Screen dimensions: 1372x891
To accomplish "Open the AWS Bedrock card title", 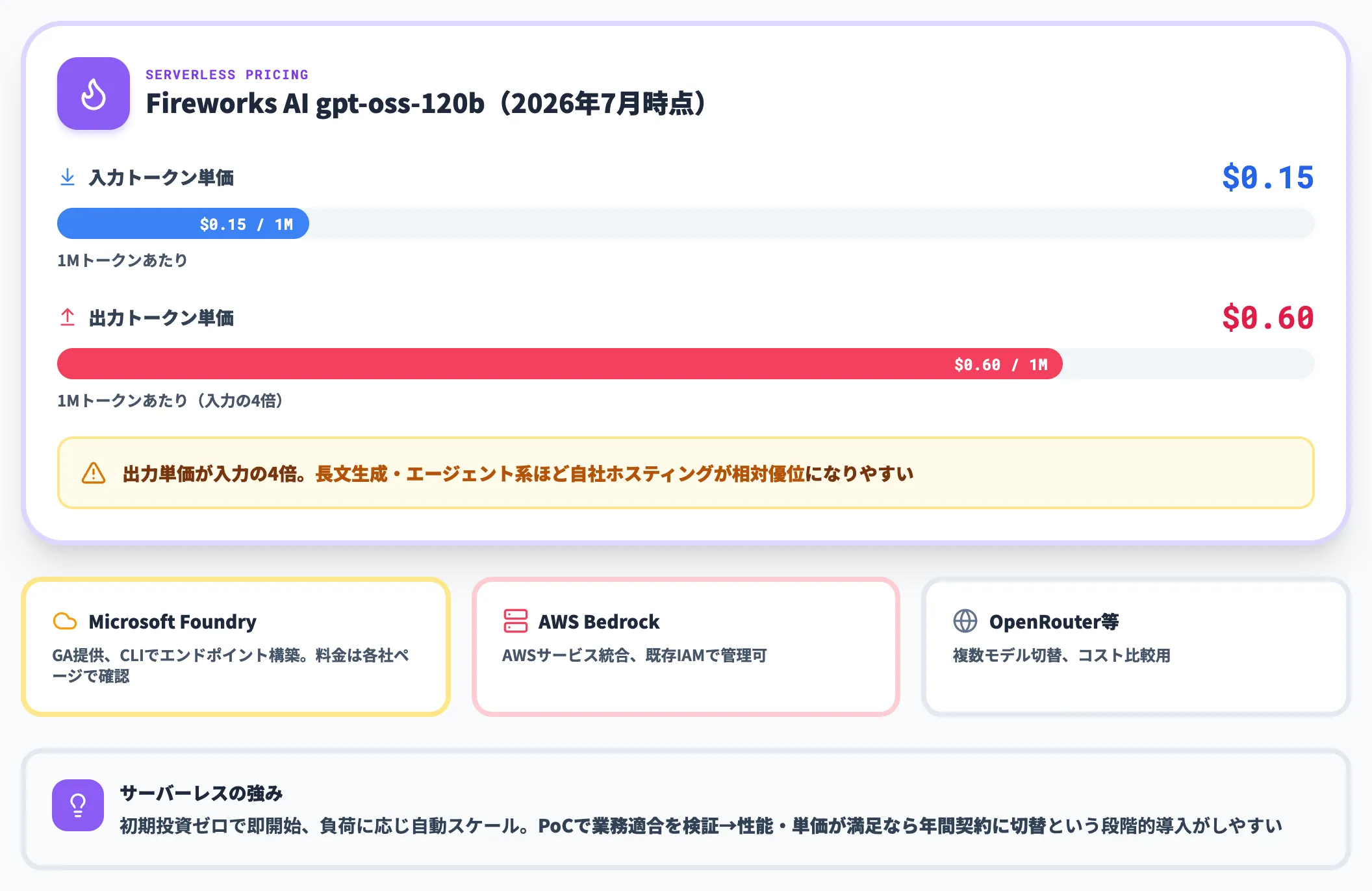I will (x=599, y=621).
